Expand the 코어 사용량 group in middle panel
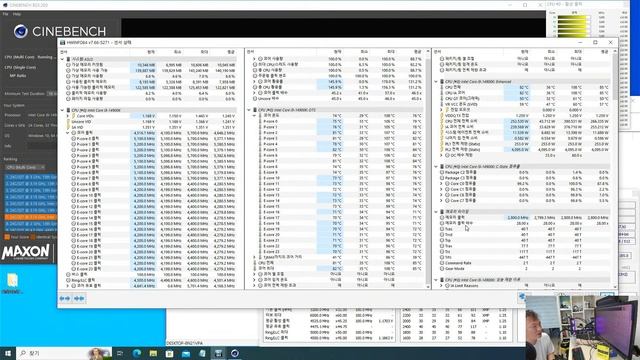 click(255, 59)
